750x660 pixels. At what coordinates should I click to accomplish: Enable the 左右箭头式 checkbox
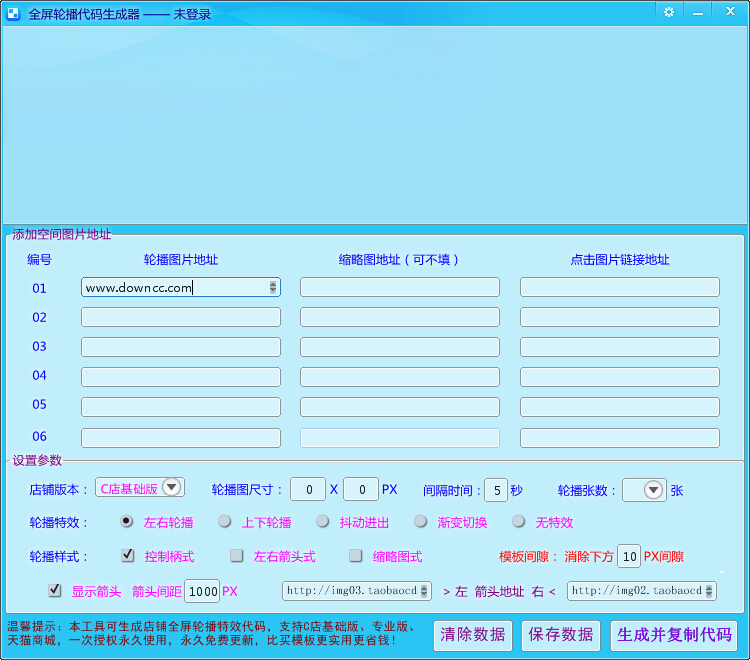click(237, 555)
